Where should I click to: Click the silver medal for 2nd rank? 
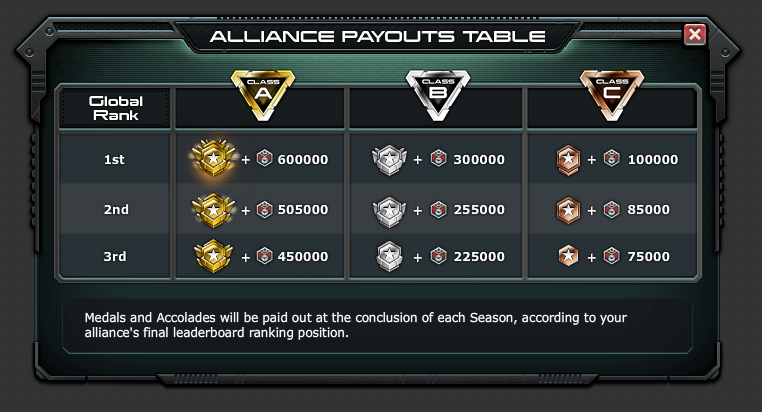[x=388, y=209]
